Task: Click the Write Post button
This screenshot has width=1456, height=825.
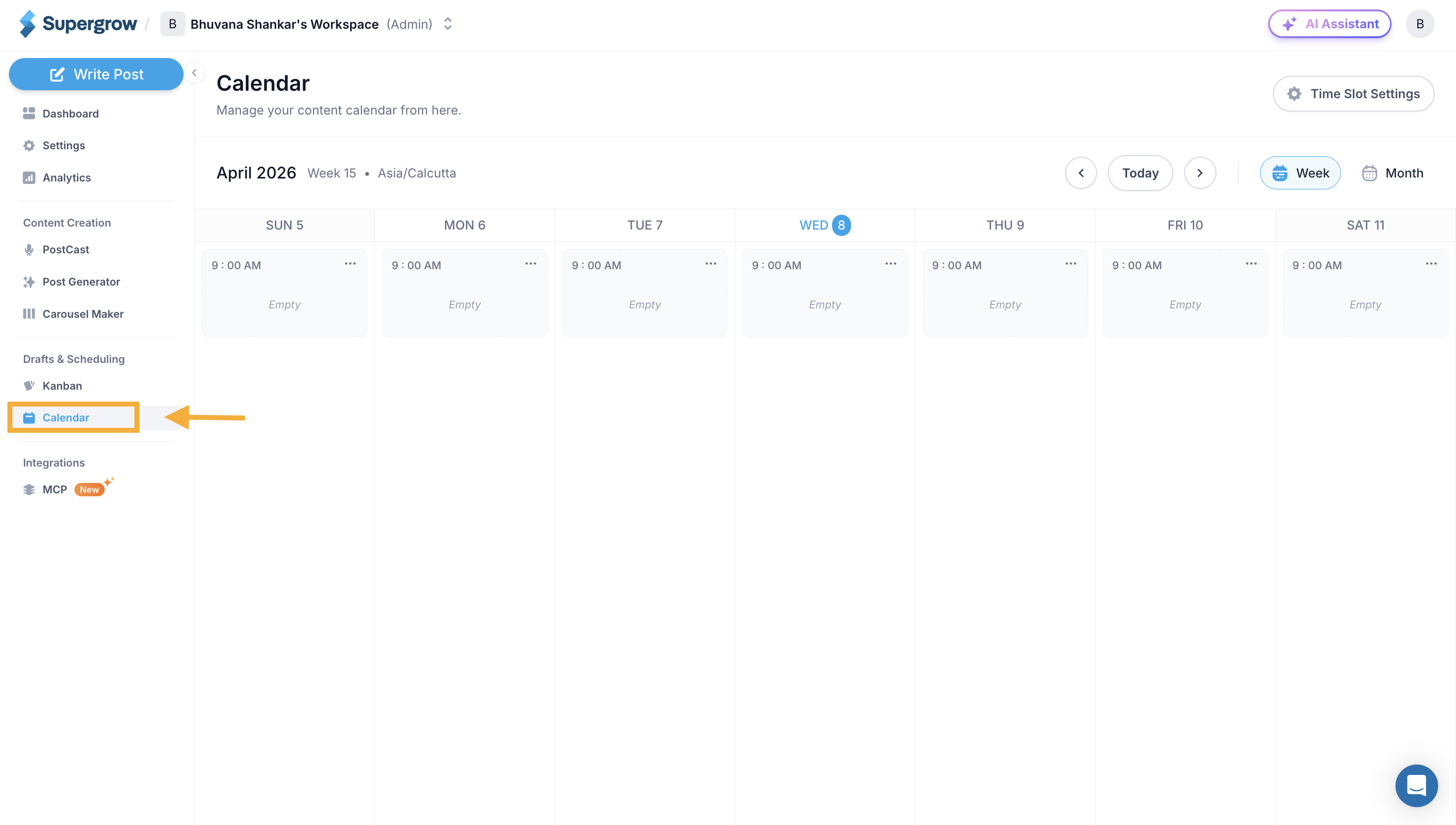Action: click(x=96, y=74)
